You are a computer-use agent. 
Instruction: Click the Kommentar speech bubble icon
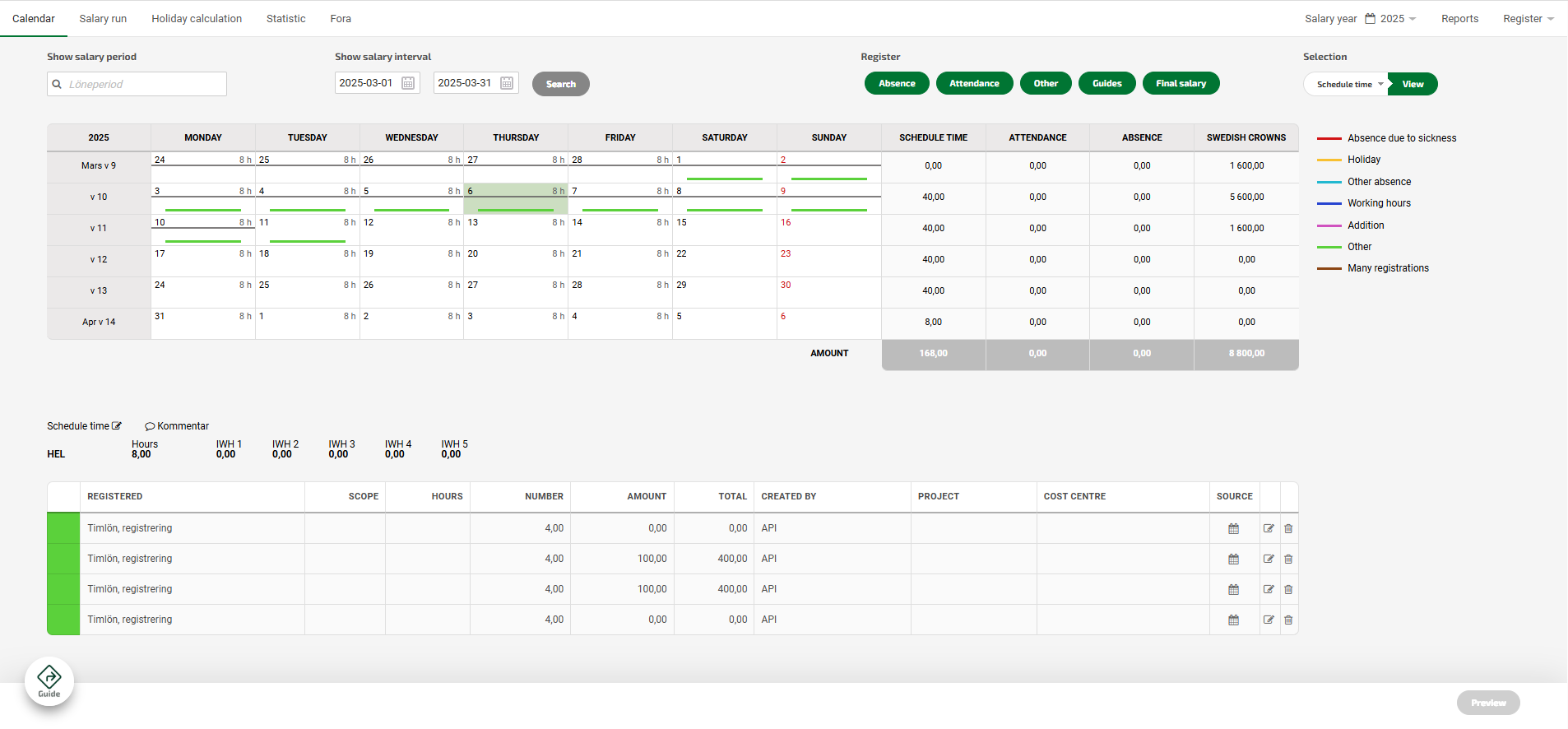tap(150, 426)
